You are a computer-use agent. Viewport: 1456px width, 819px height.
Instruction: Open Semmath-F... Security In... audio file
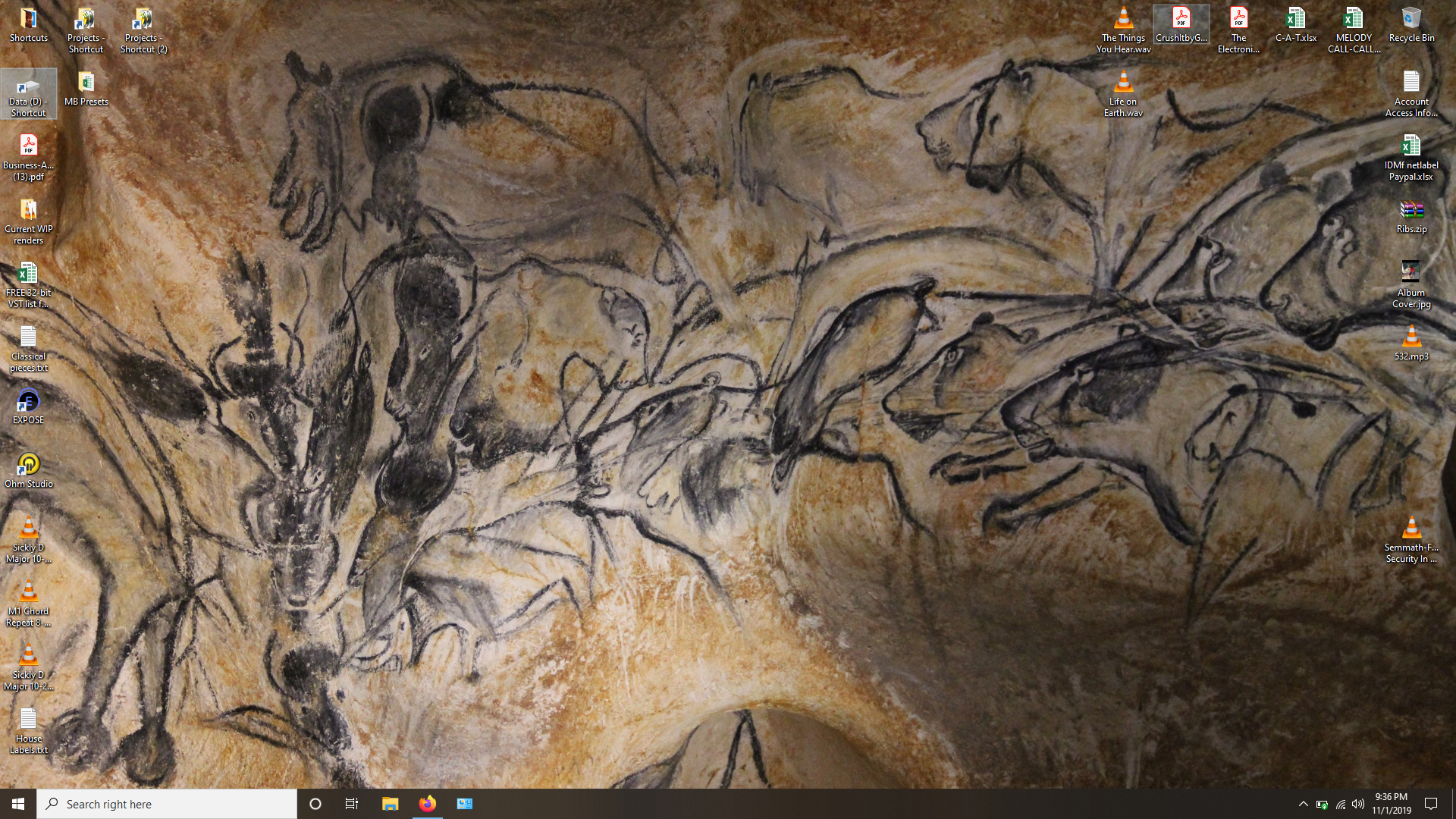(x=1411, y=540)
